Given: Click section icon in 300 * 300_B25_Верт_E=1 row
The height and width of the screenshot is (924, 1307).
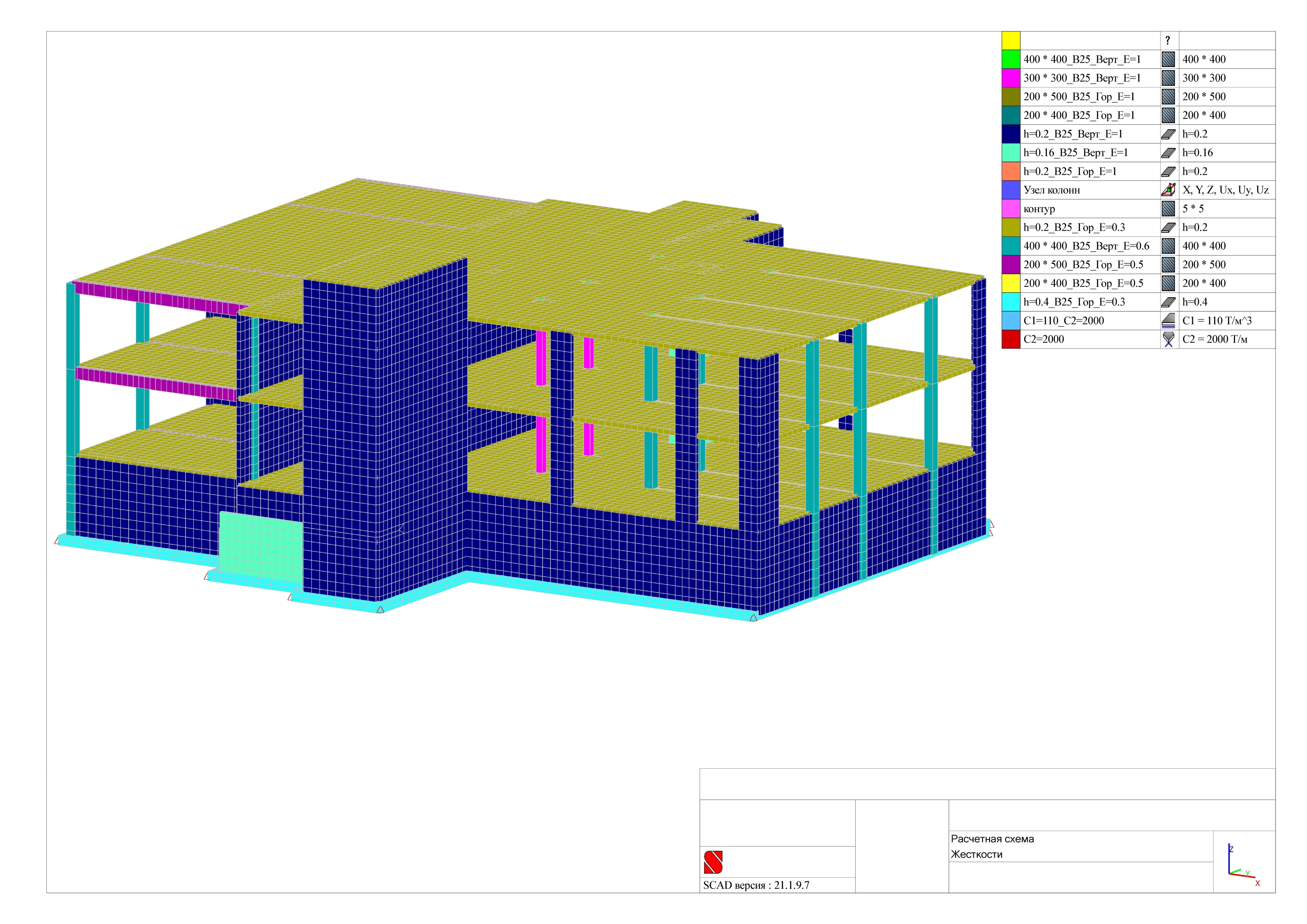Looking at the screenshot, I should tap(1168, 78).
